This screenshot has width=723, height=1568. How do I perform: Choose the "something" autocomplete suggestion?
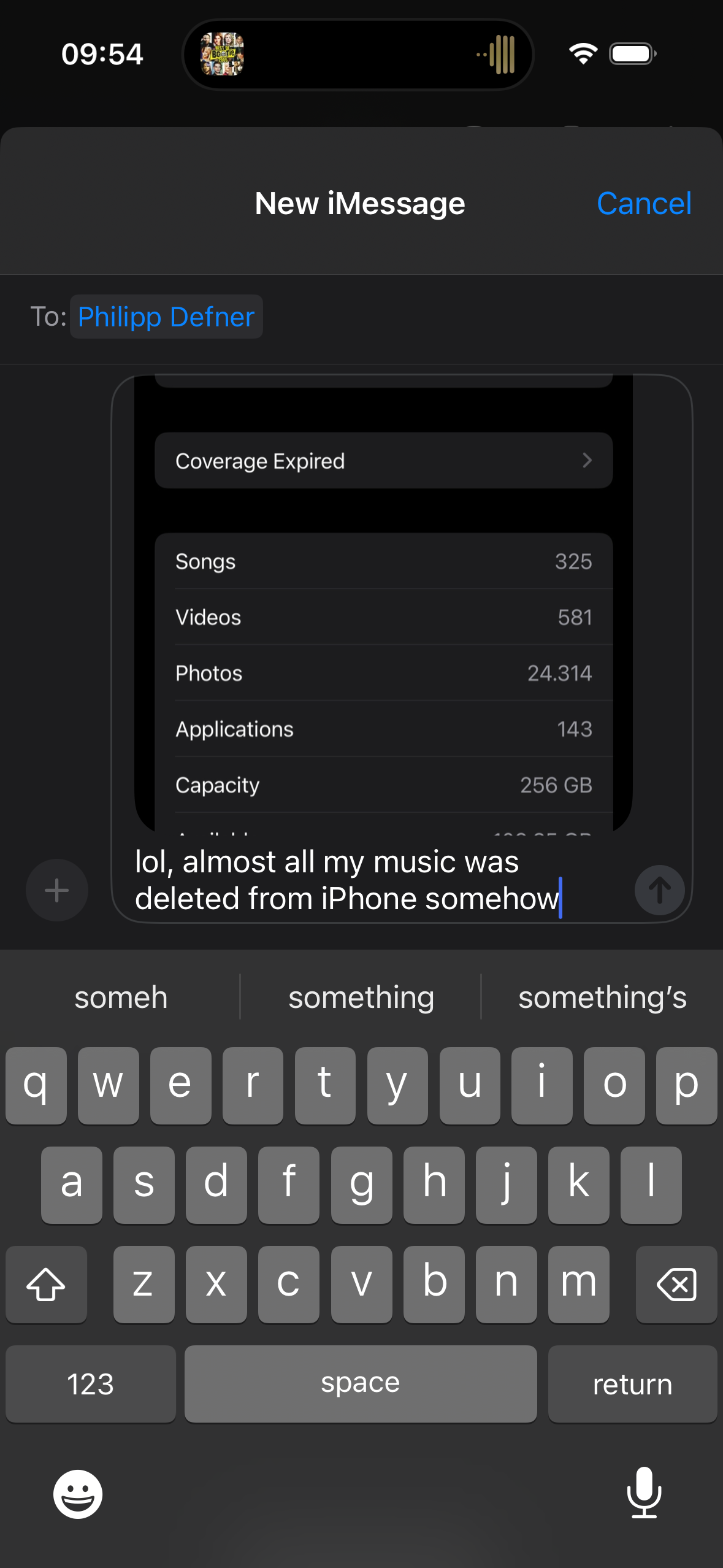point(361,997)
